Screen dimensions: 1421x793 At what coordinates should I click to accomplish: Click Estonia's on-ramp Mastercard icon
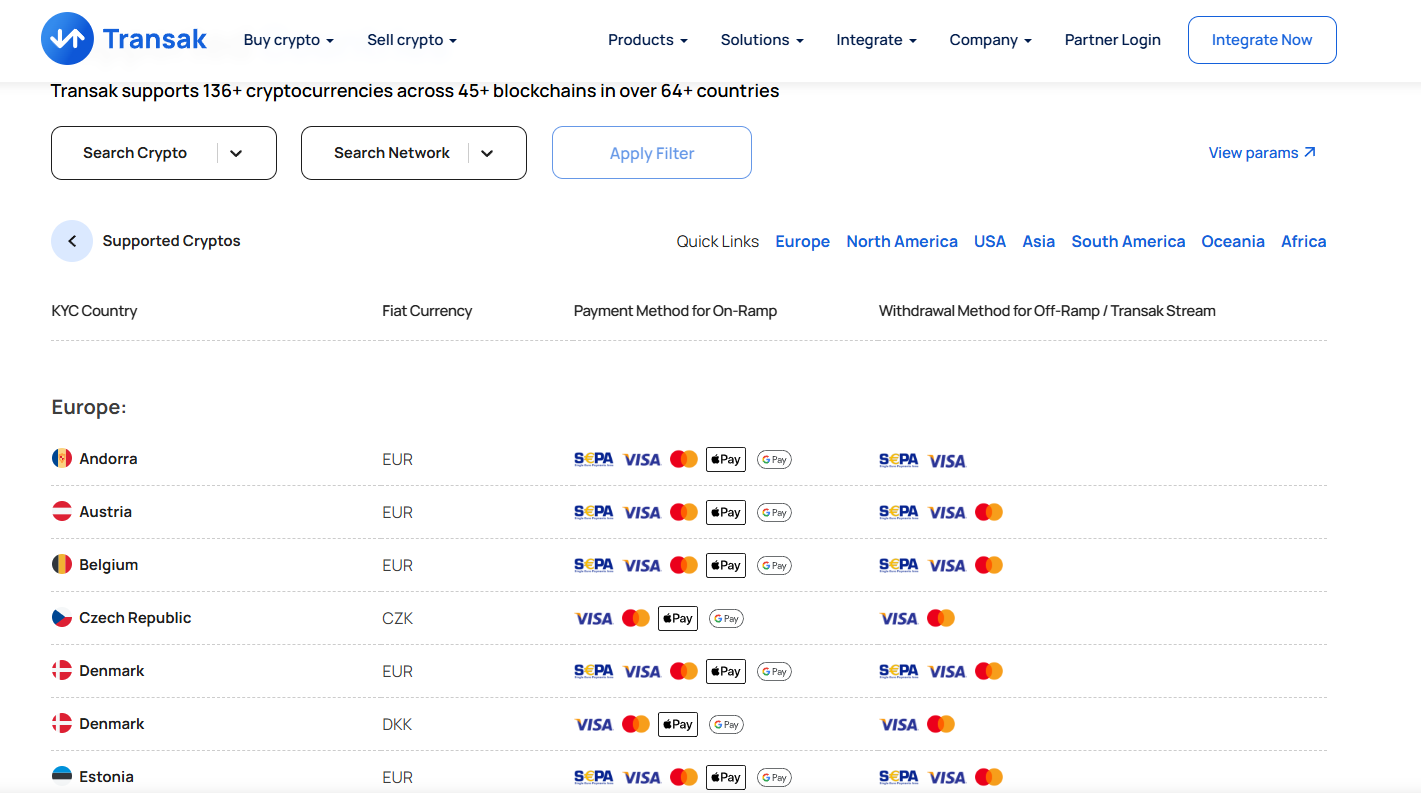[684, 777]
